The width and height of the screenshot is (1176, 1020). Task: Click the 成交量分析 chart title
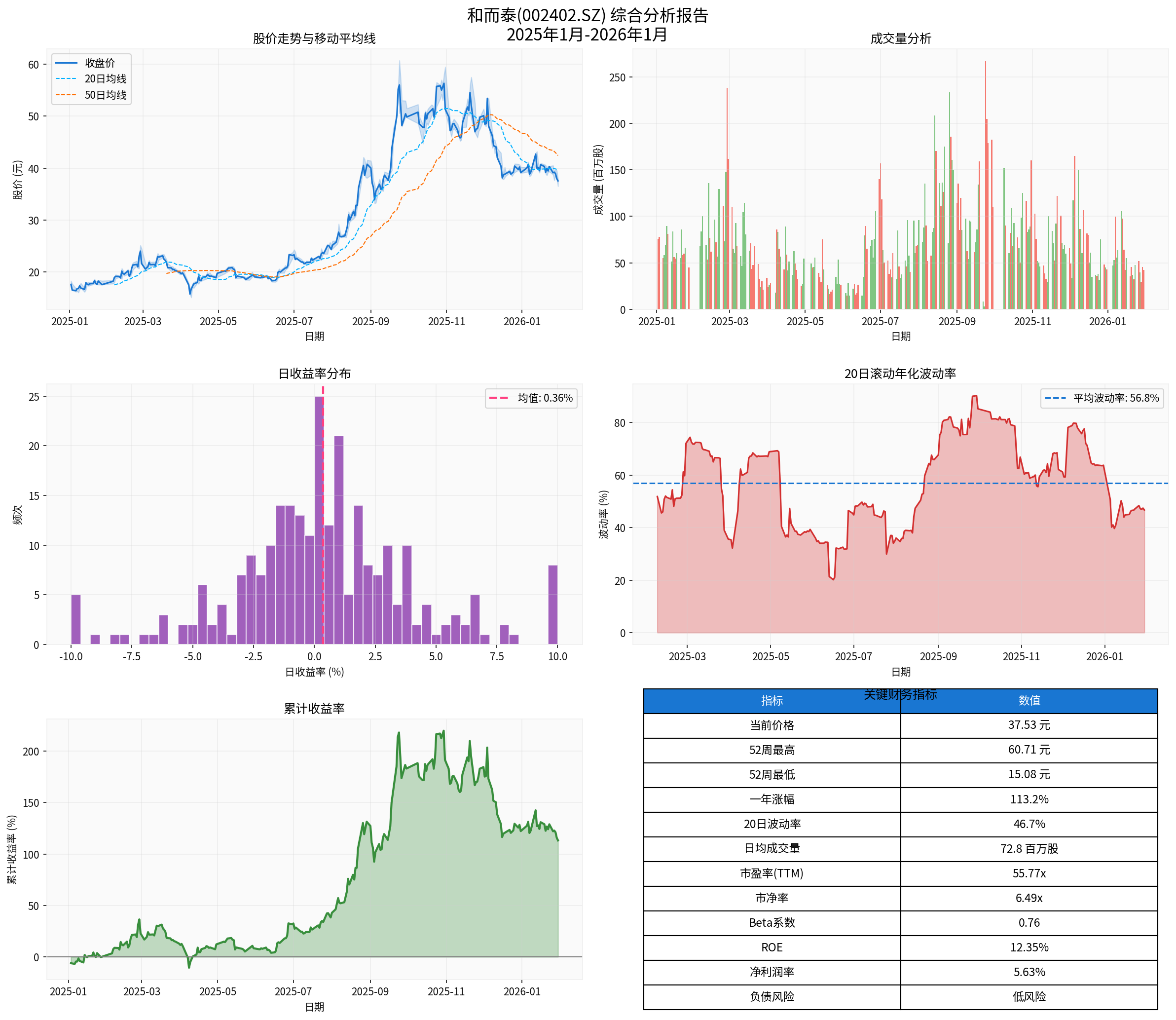tap(901, 38)
